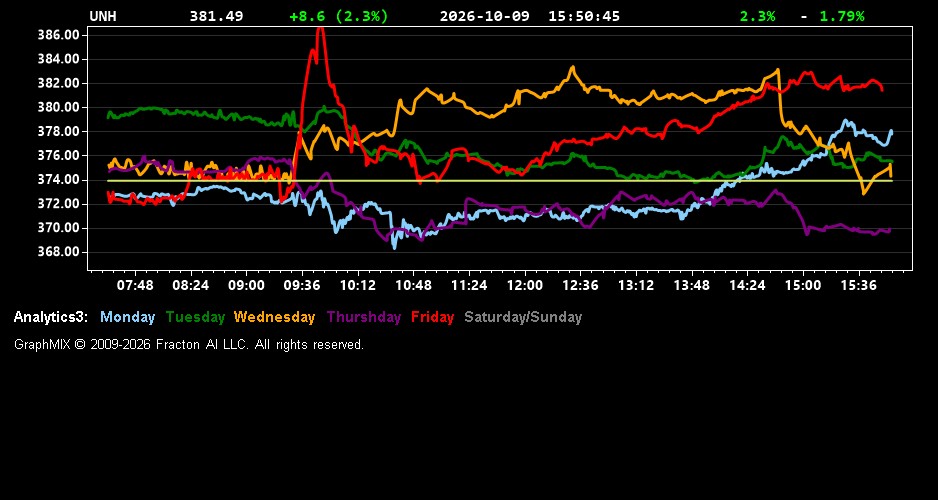Click the Tuesday legend label
Screen dimensions: 938x500
(x=196, y=317)
